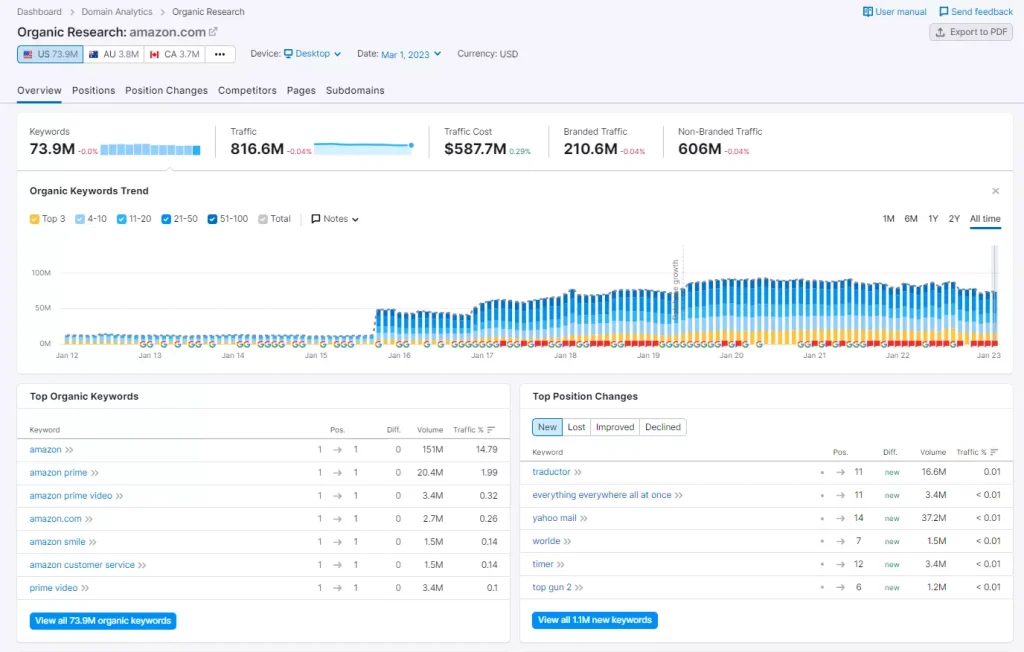The width and height of the screenshot is (1024, 652).
Task: Click the chevrons icon next to timer
Action: (x=560, y=564)
